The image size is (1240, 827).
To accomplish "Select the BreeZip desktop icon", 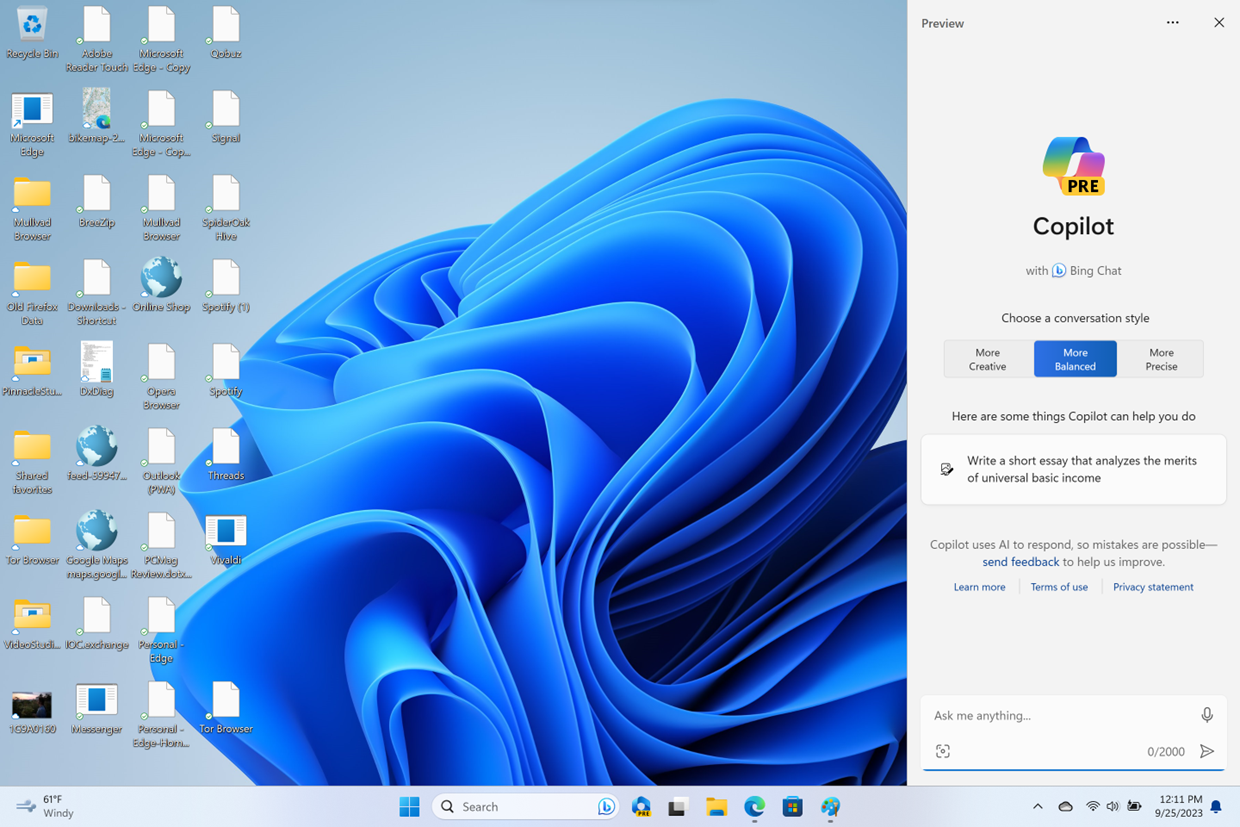I will 97,201.
